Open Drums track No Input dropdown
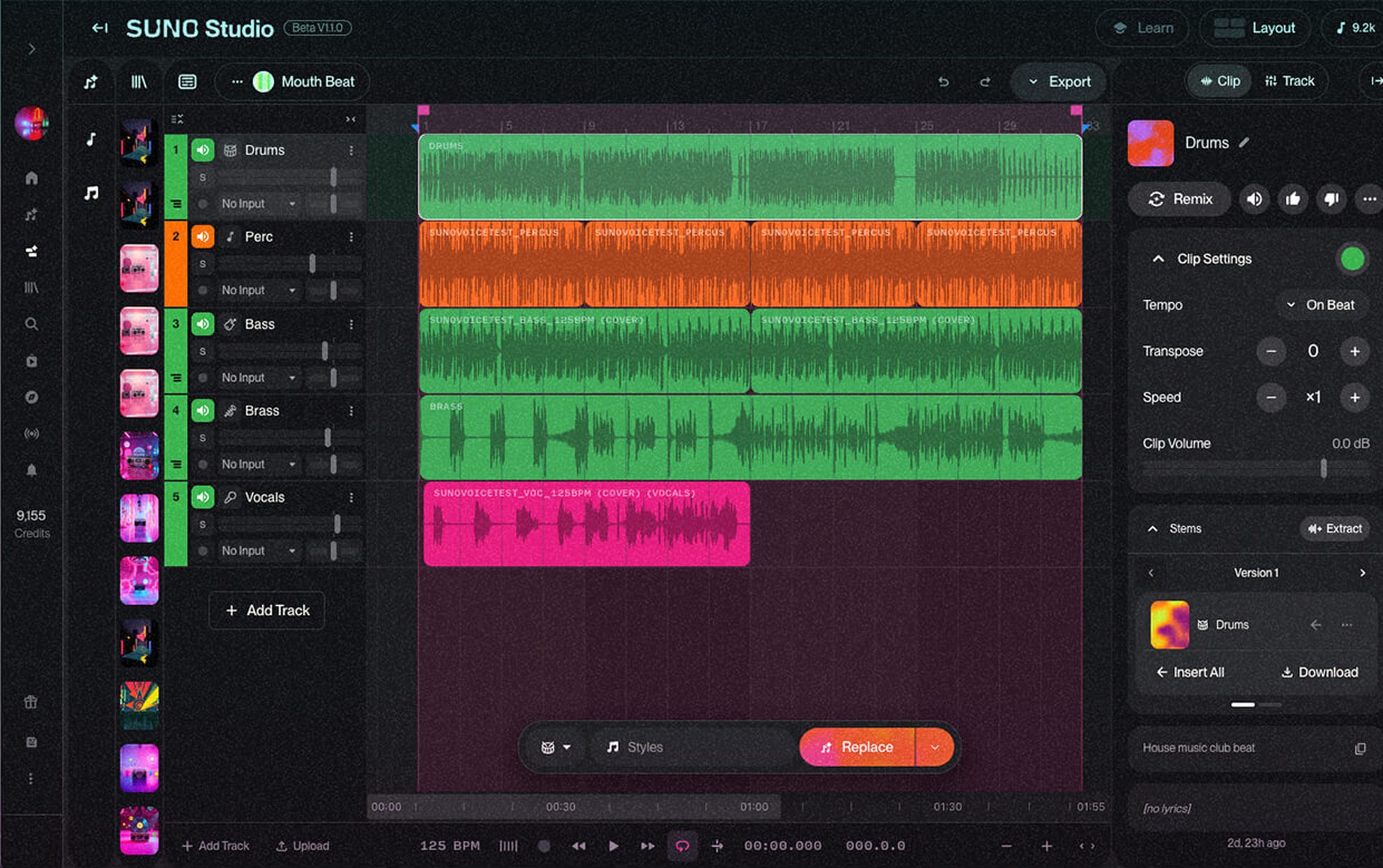Screen dimensions: 1383x868 pyautogui.click(x=258, y=204)
